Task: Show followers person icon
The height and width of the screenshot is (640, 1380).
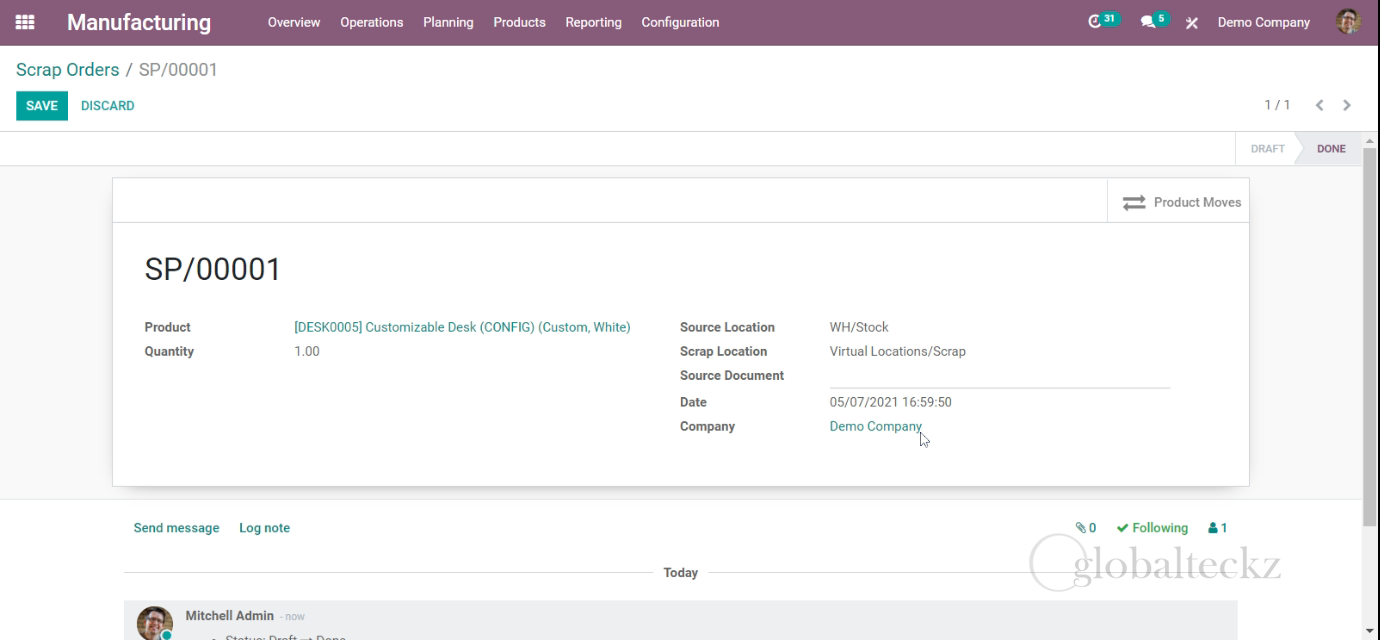Action: pyautogui.click(x=1213, y=528)
